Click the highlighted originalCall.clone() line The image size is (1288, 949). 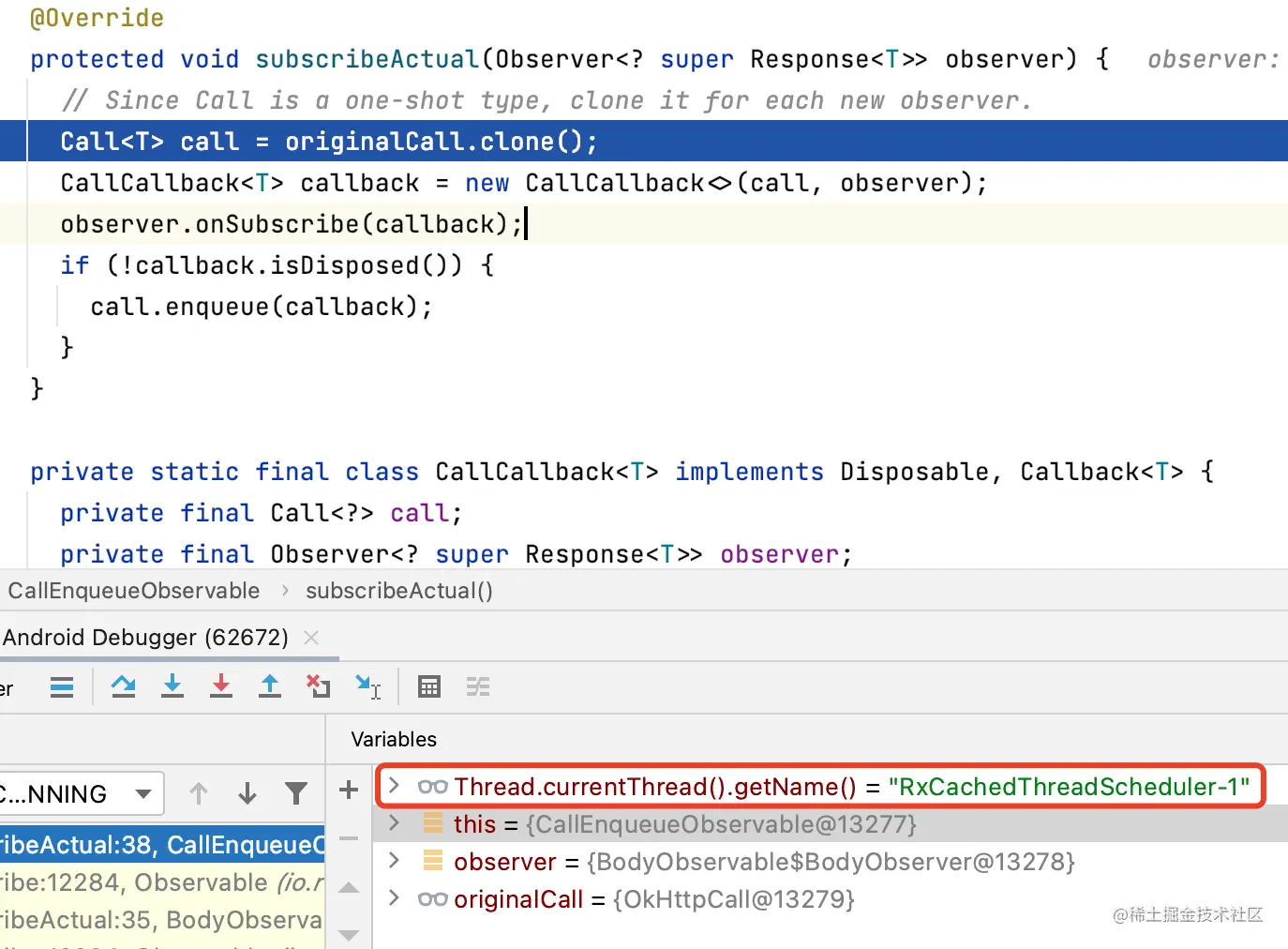coord(644,142)
